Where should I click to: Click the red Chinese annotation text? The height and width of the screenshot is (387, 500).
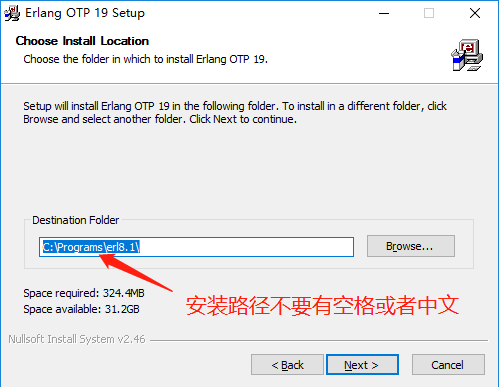tap(322, 305)
